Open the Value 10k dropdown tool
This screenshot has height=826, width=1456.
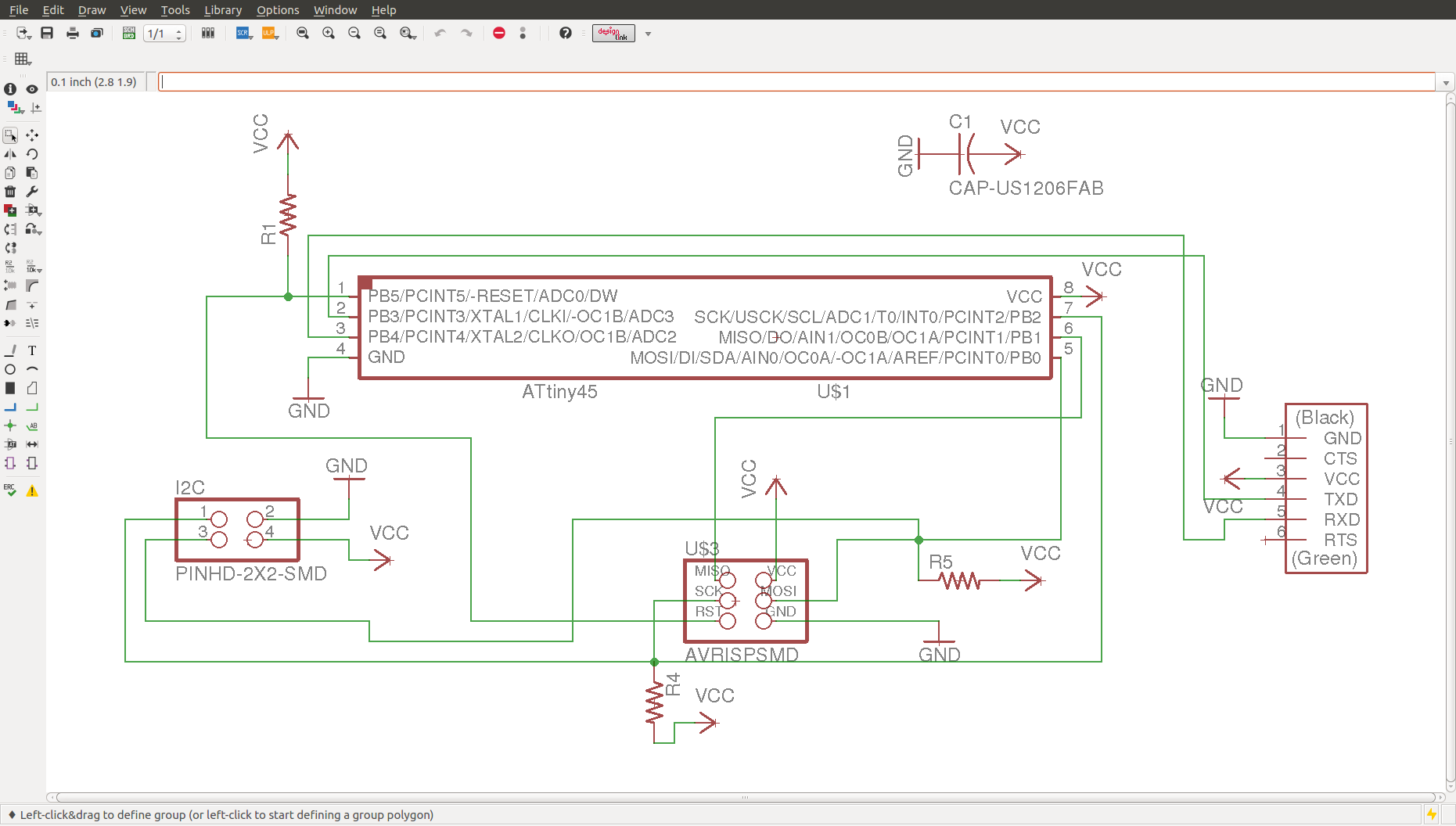(x=34, y=267)
